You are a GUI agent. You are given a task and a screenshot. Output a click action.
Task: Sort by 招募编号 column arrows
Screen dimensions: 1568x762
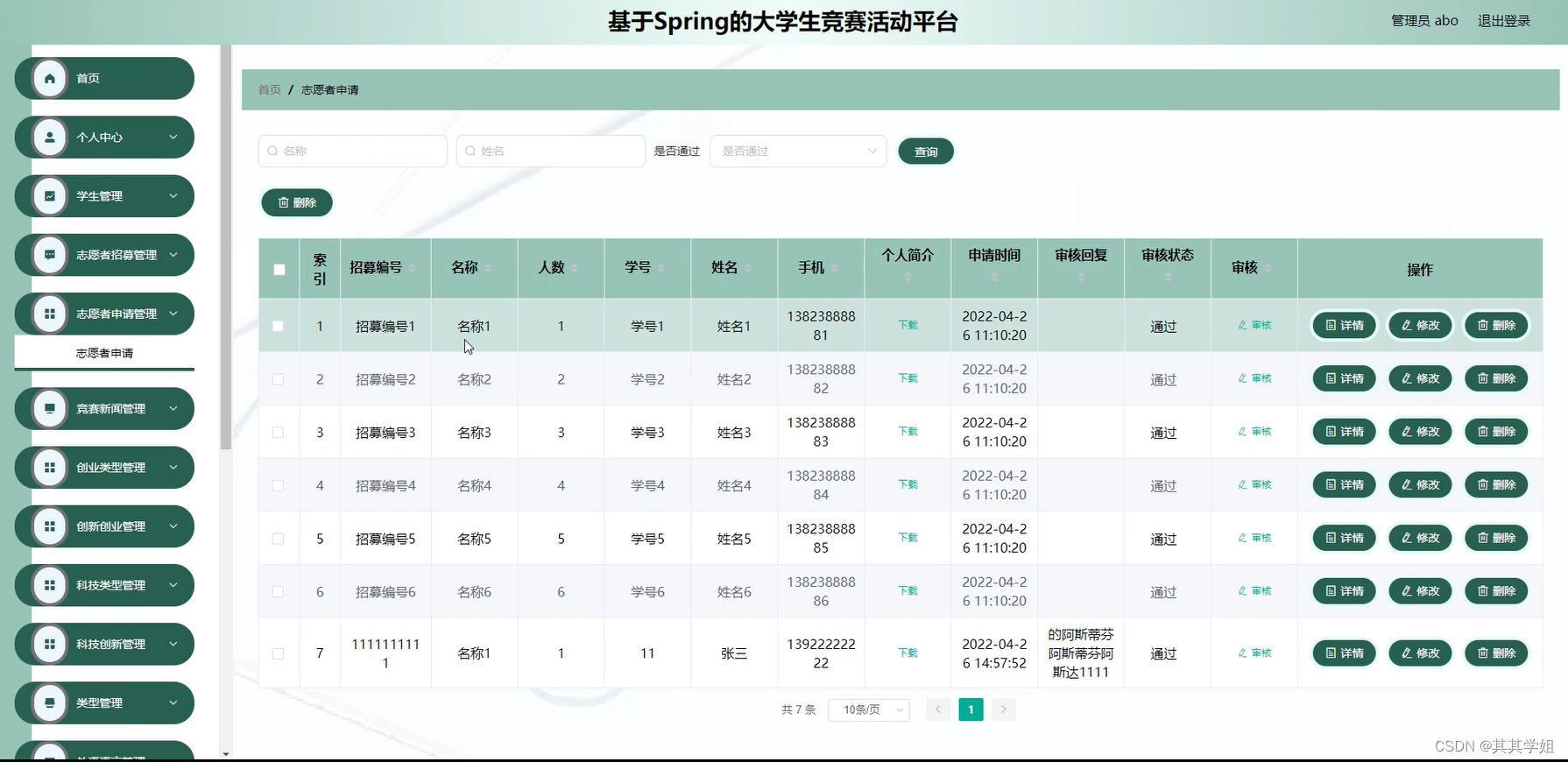(412, 268)
